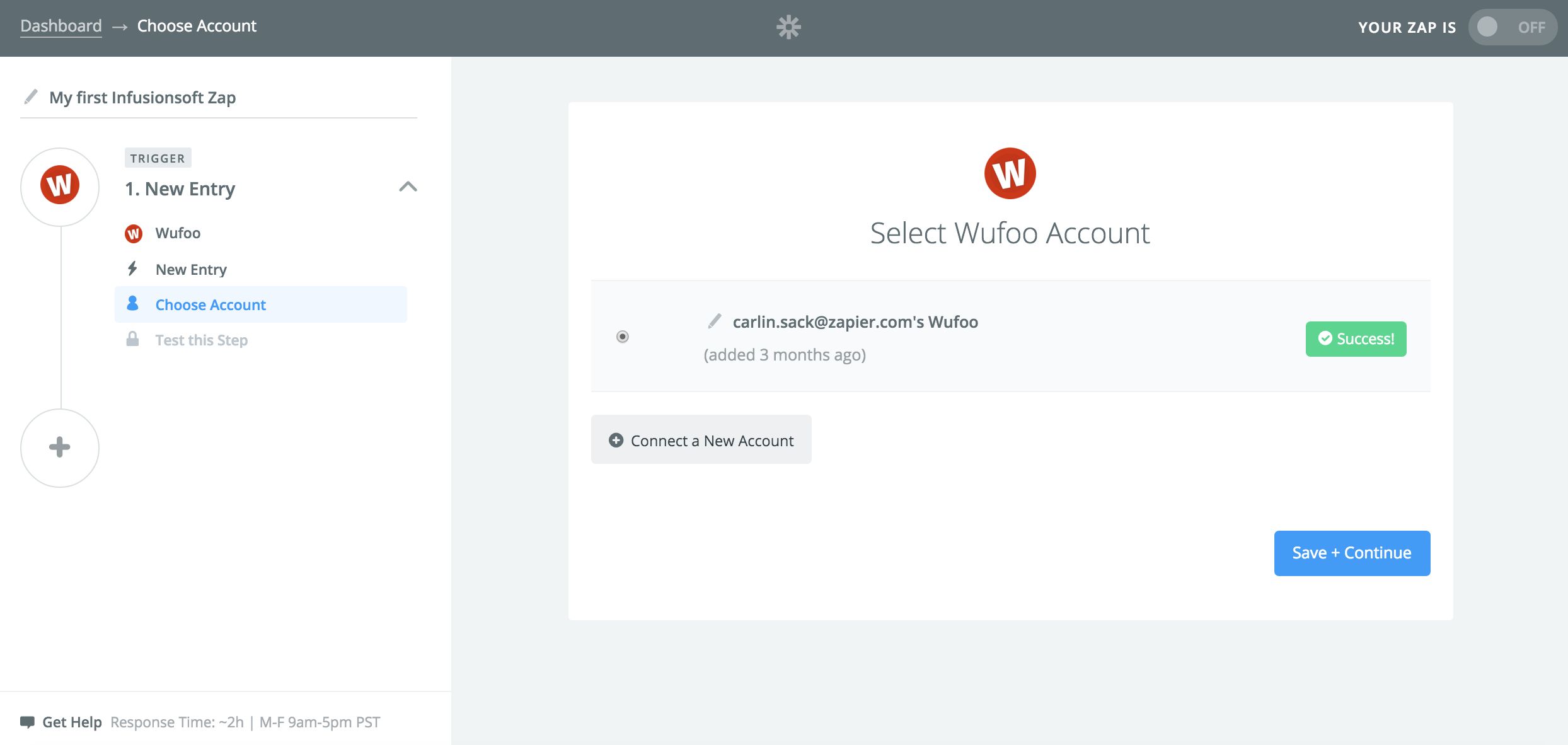Click the lock icon beside Test this Step

click(132, 339)
